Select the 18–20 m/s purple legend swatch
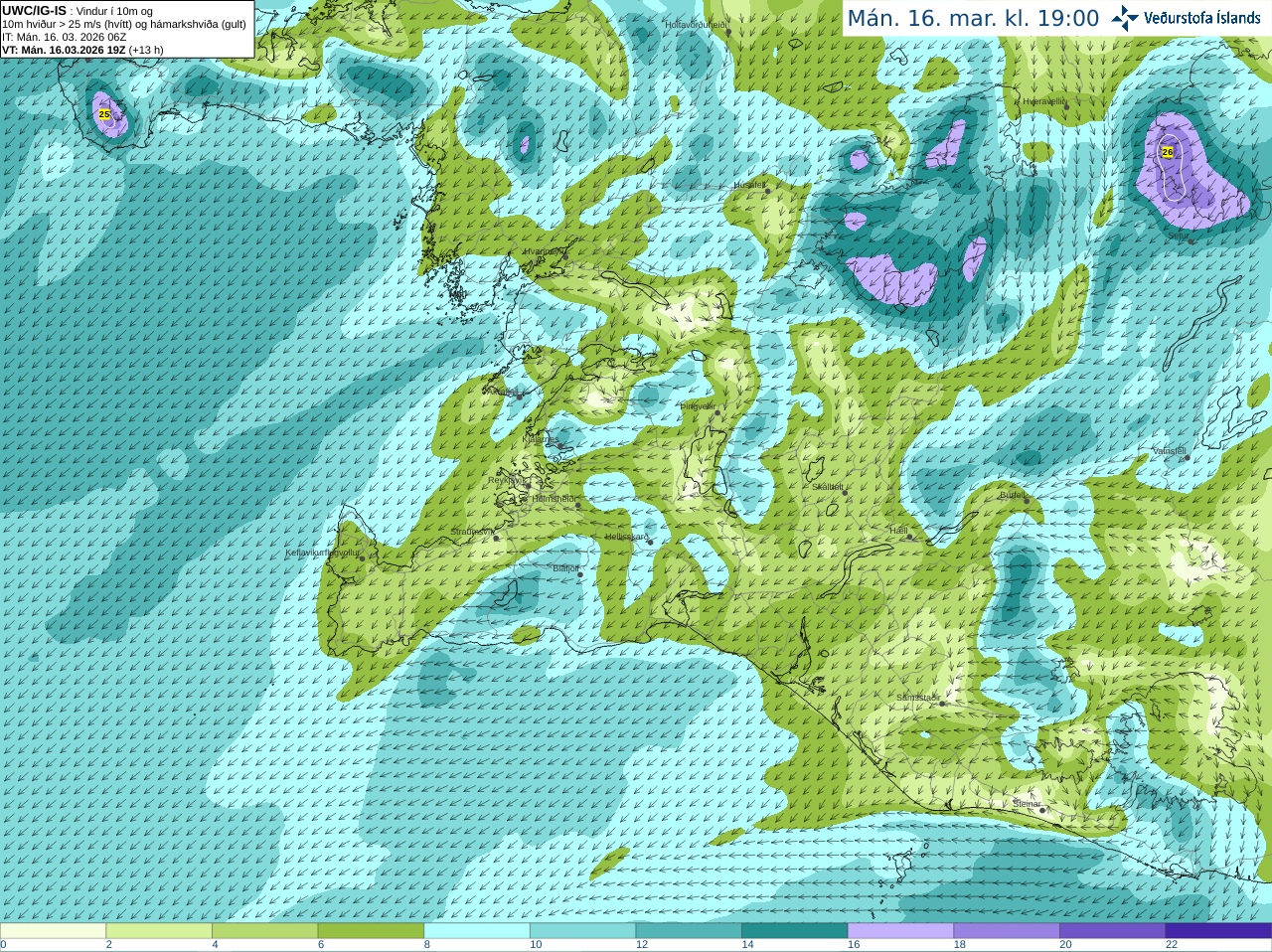1272x952 pixels. (1007, 930)
